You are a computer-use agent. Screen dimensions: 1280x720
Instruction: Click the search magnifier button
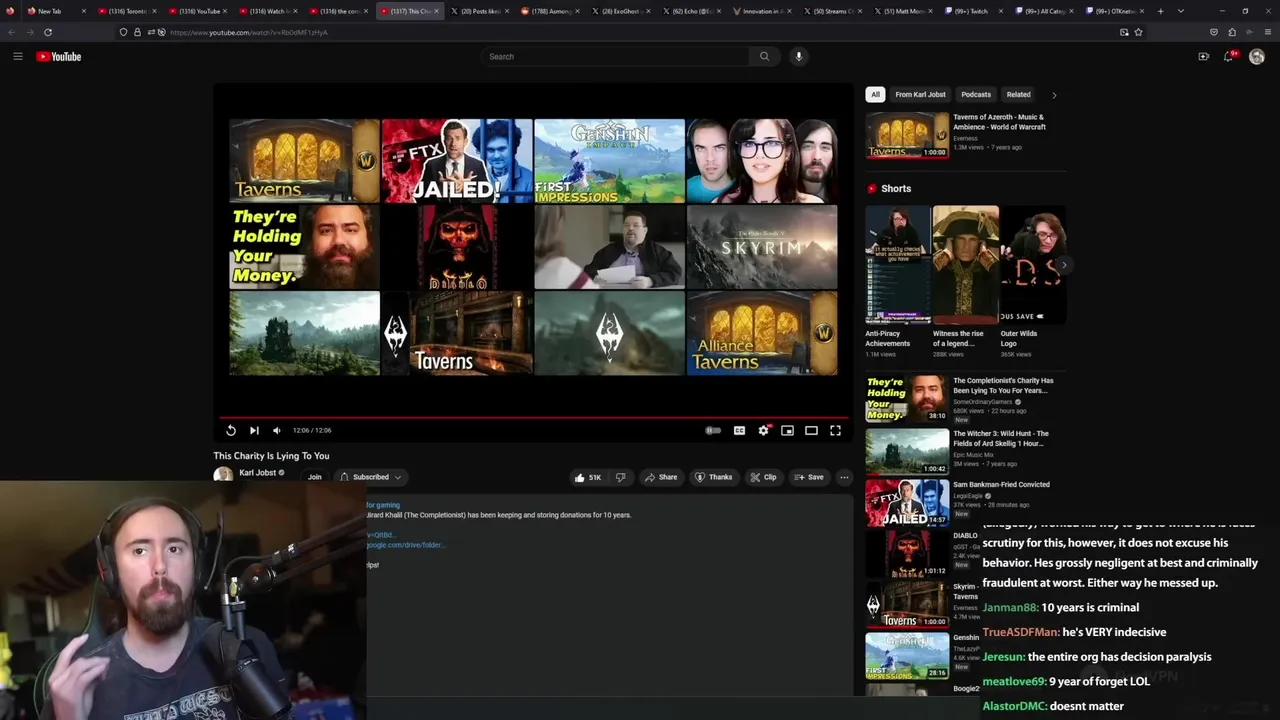(764, 56)
